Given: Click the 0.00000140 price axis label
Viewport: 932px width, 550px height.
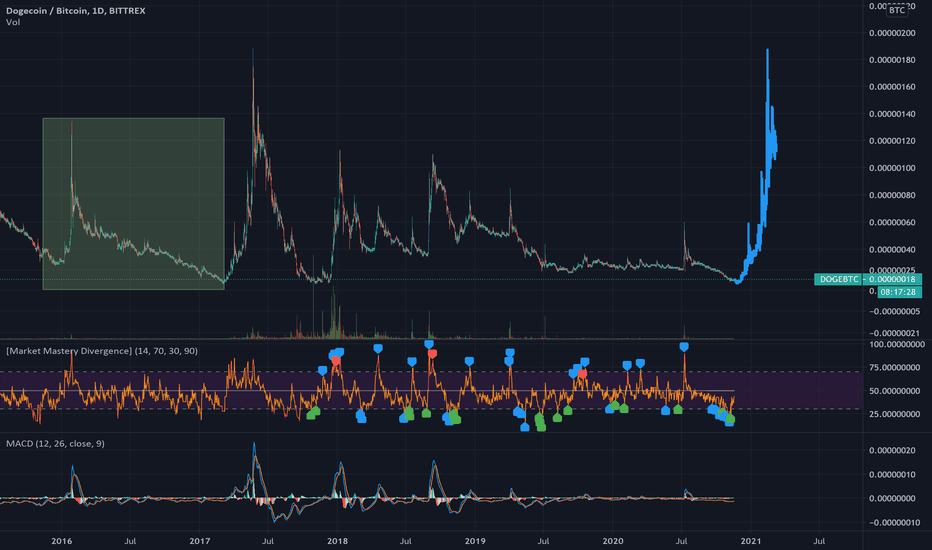Looking at the screenshot, I should (x=892, y=114).
